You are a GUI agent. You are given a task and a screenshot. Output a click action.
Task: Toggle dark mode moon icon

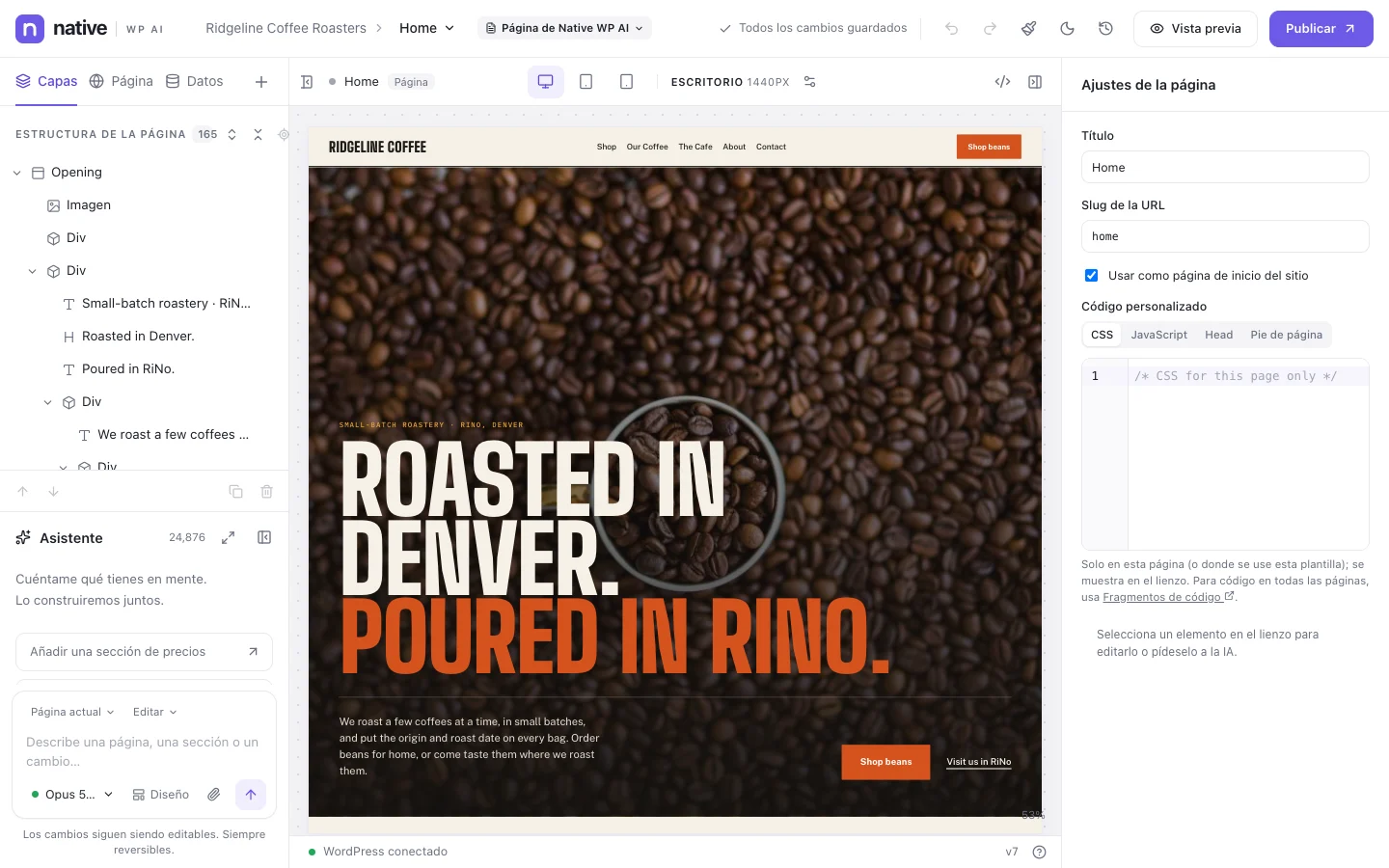pyautogui.click(x=1068, y=29)
